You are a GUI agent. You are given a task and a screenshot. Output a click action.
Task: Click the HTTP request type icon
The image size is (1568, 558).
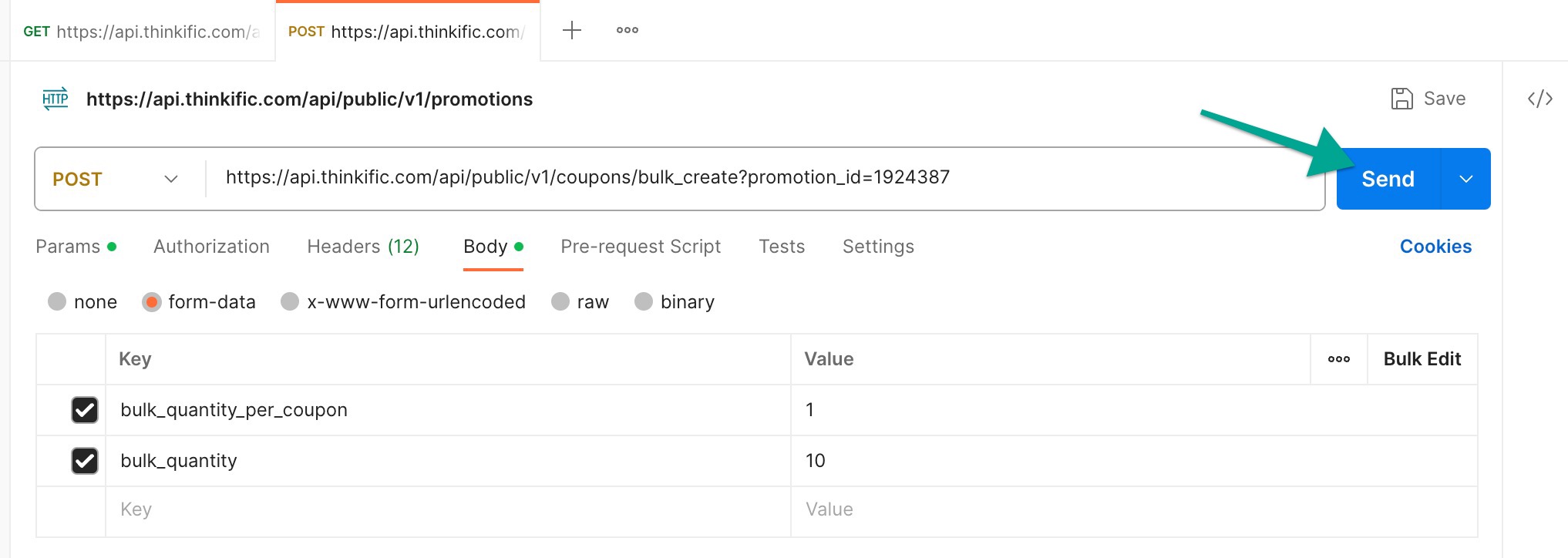56,99
